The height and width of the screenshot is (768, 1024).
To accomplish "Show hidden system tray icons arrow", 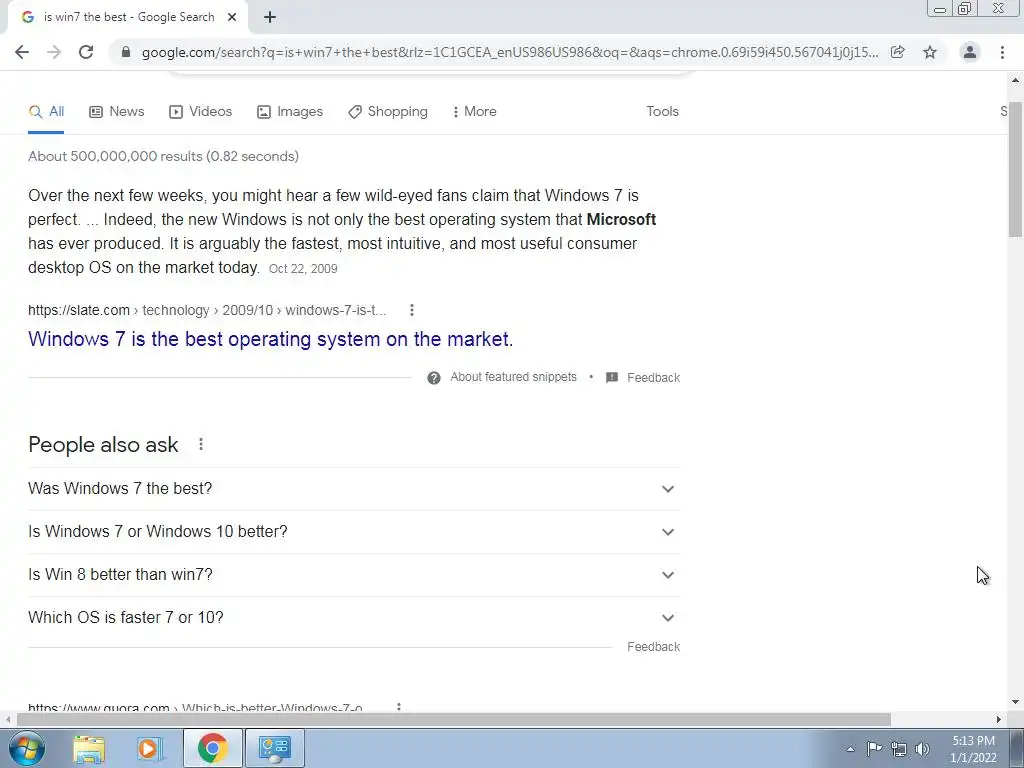I will (x=850, y=749).
